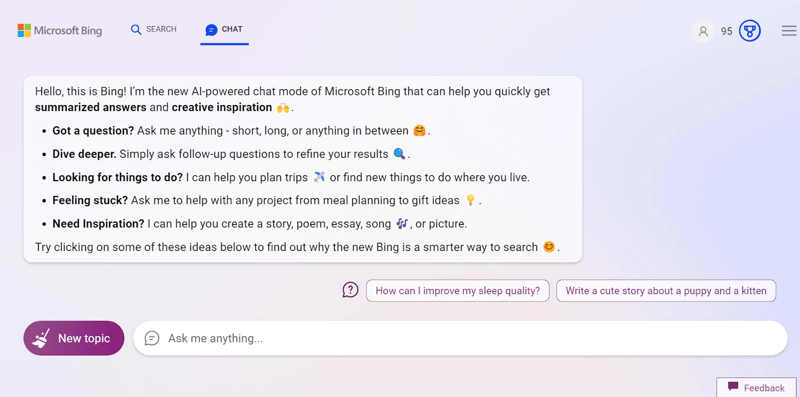800x397 pixels.
Task: Click the "Microsoft Bing" wordmark text
Action: 68,31
